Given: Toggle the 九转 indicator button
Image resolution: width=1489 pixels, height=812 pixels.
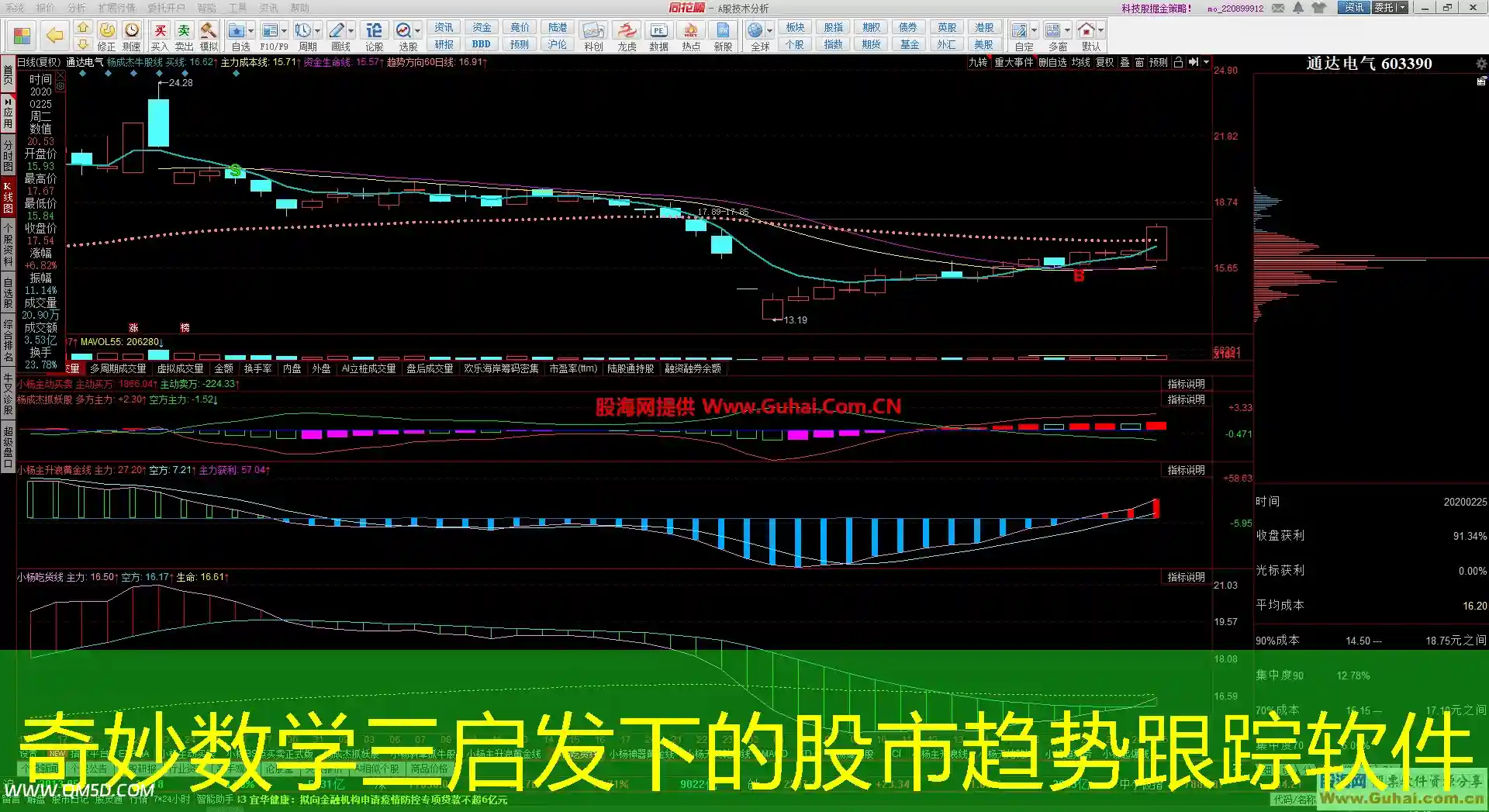Looking at the screenshot, I should pyautogui.click(x=978, y=62).
